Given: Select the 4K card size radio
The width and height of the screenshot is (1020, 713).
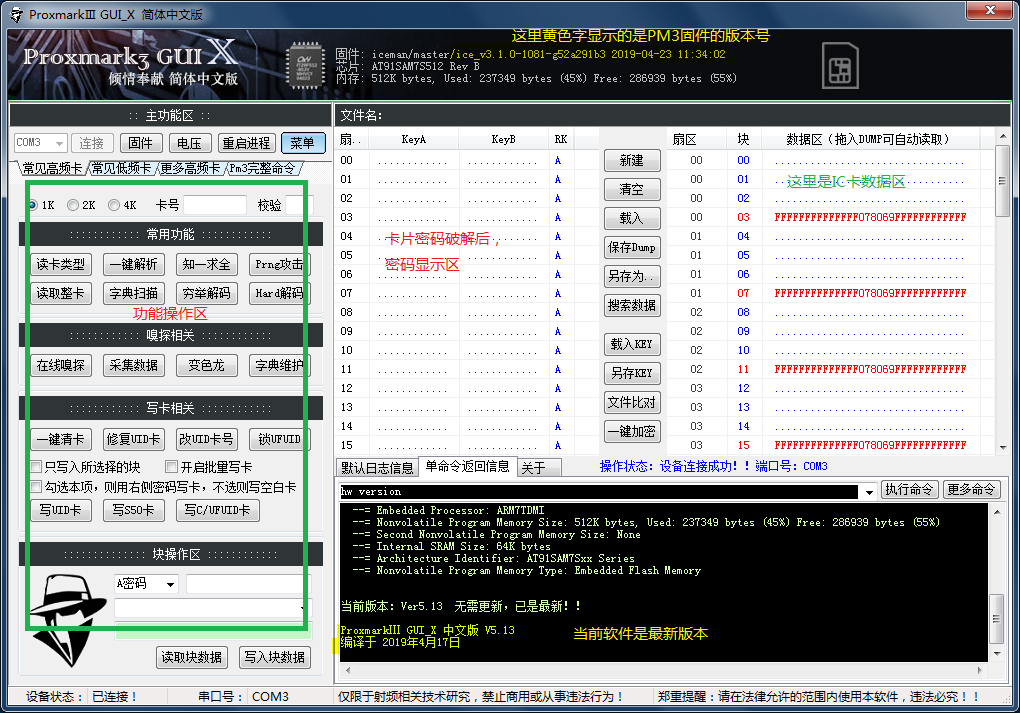Looking at the screenshot, I should [x=114, y=205].
